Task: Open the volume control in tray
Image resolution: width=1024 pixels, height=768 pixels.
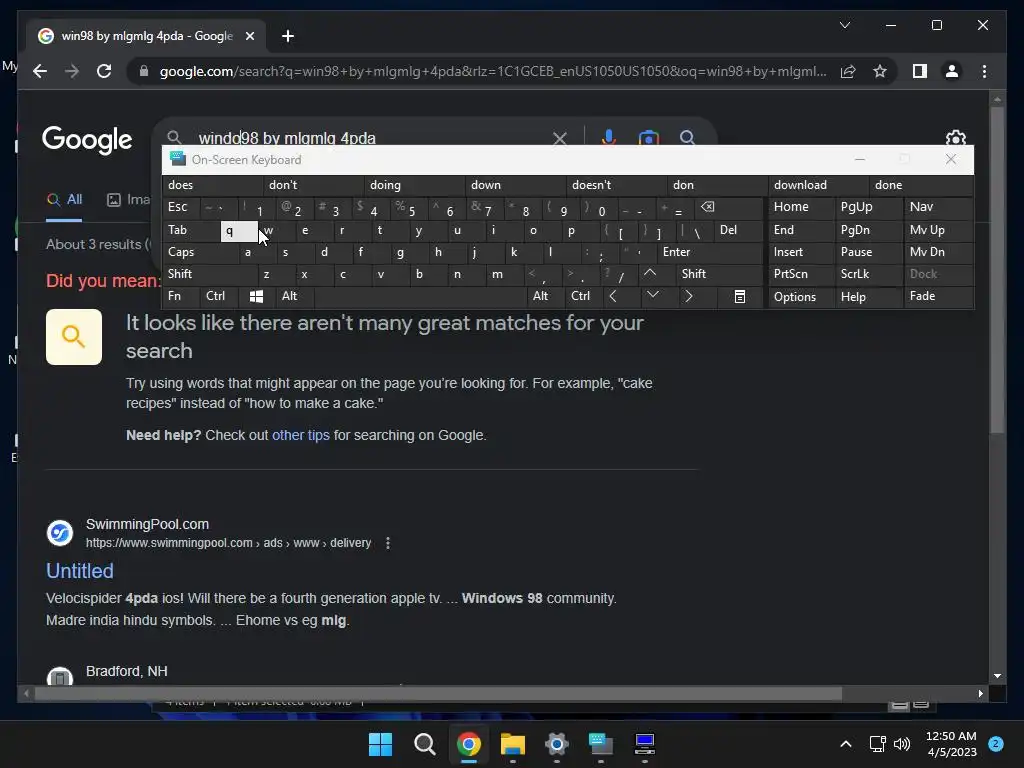Action: [x=902, y=744]
